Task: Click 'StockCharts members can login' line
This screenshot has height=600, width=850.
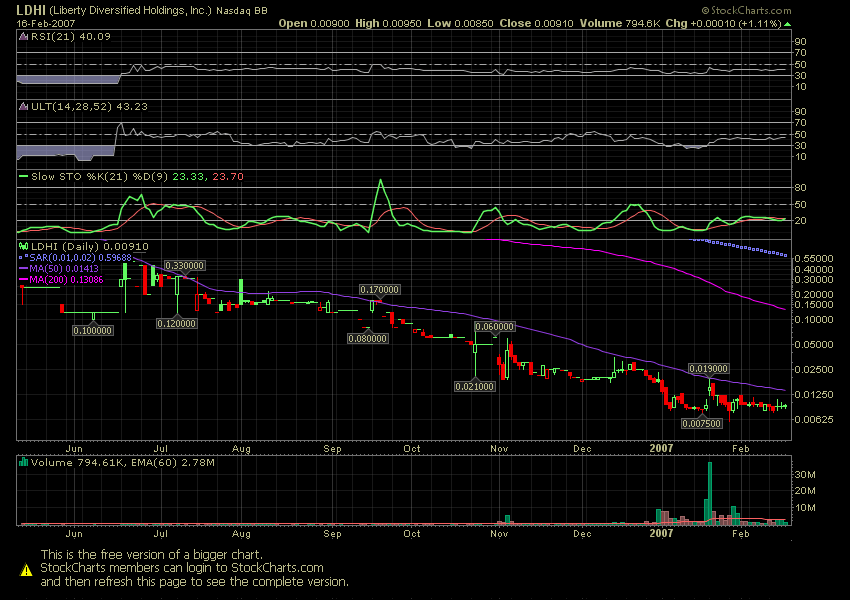Action: (x=182, y=568)
